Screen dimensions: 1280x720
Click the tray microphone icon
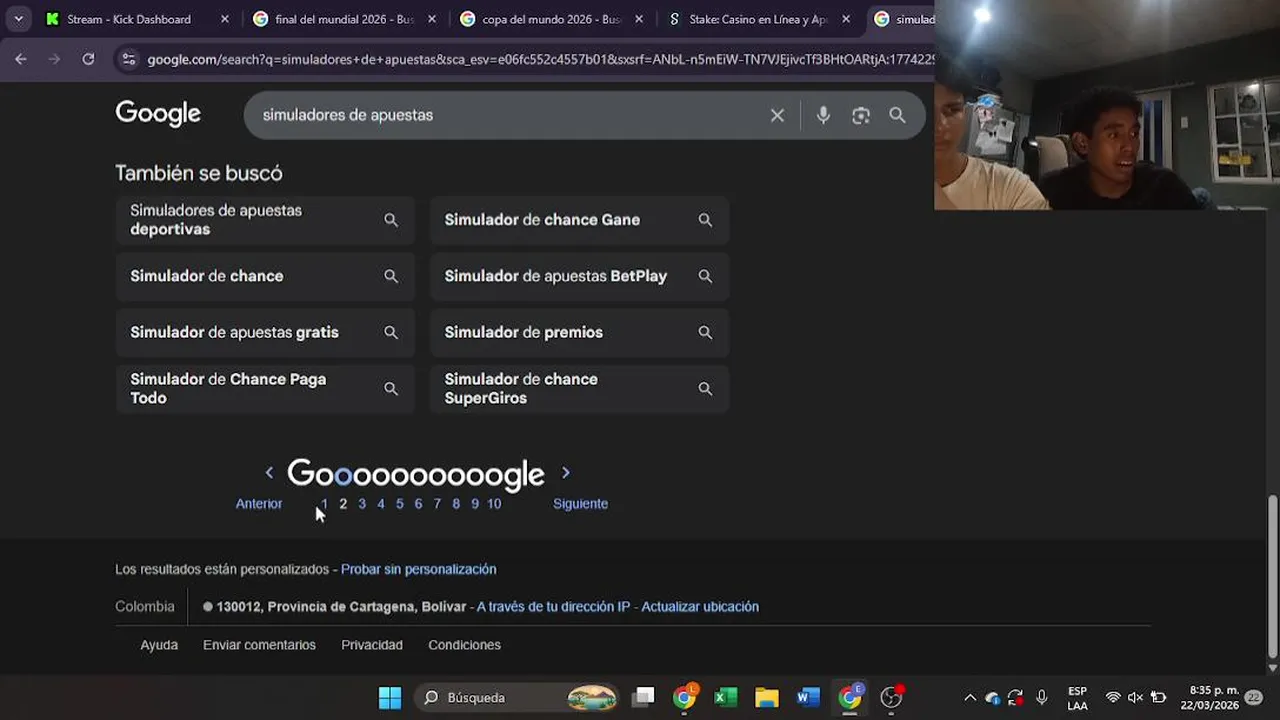(1042, 698)
